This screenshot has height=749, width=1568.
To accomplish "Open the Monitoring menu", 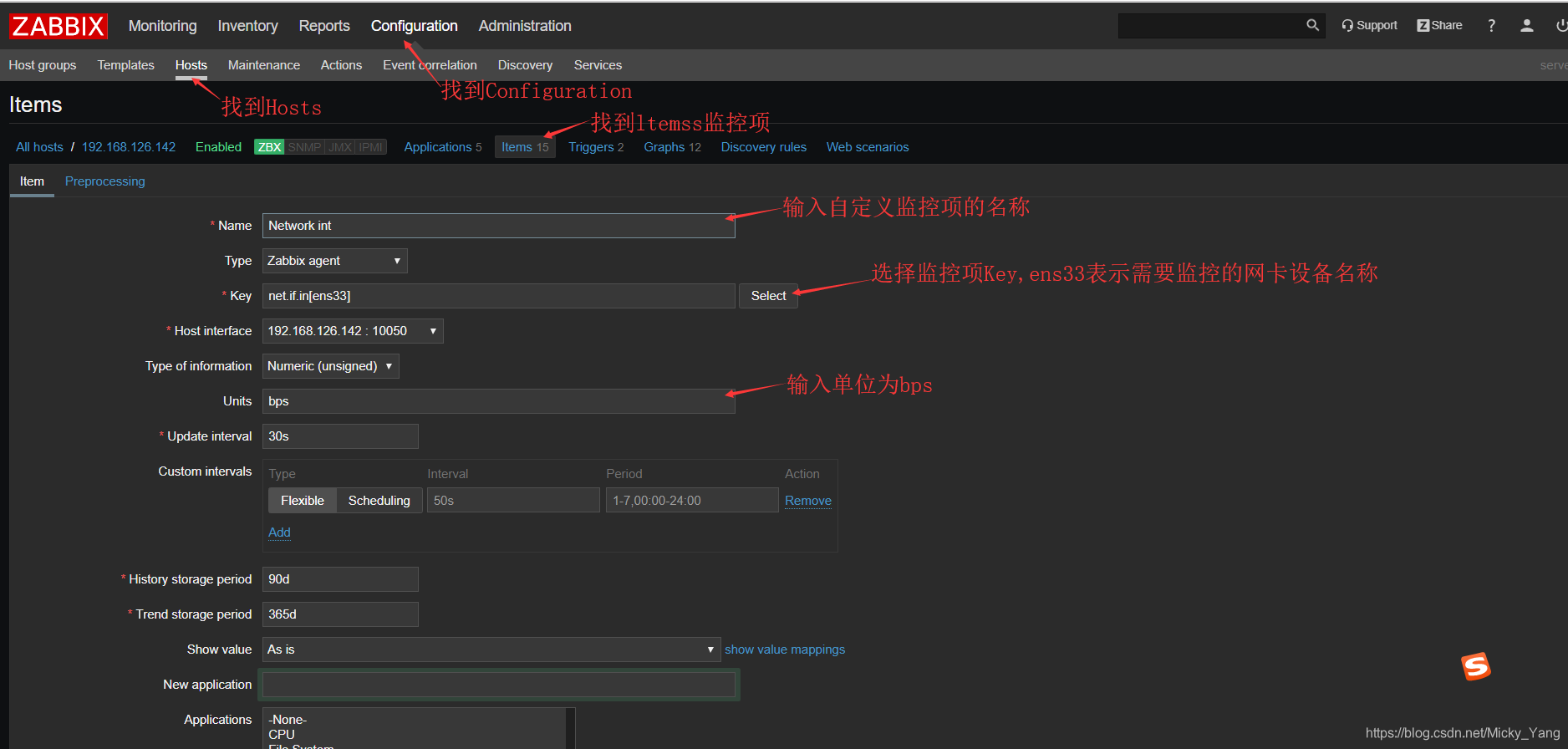I will pos(163,26).
